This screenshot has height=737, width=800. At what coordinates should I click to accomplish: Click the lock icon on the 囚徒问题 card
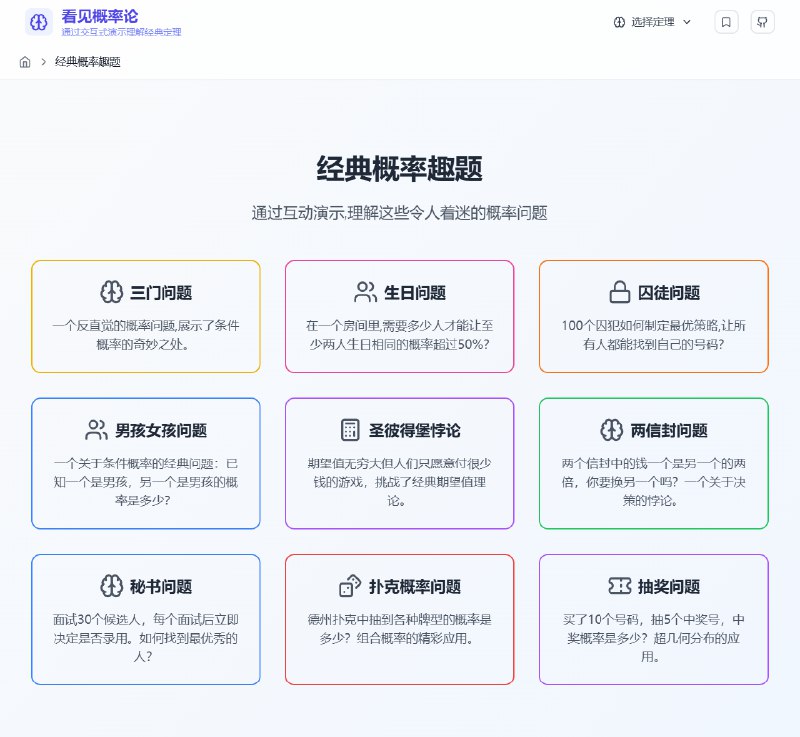click(622, 292)
